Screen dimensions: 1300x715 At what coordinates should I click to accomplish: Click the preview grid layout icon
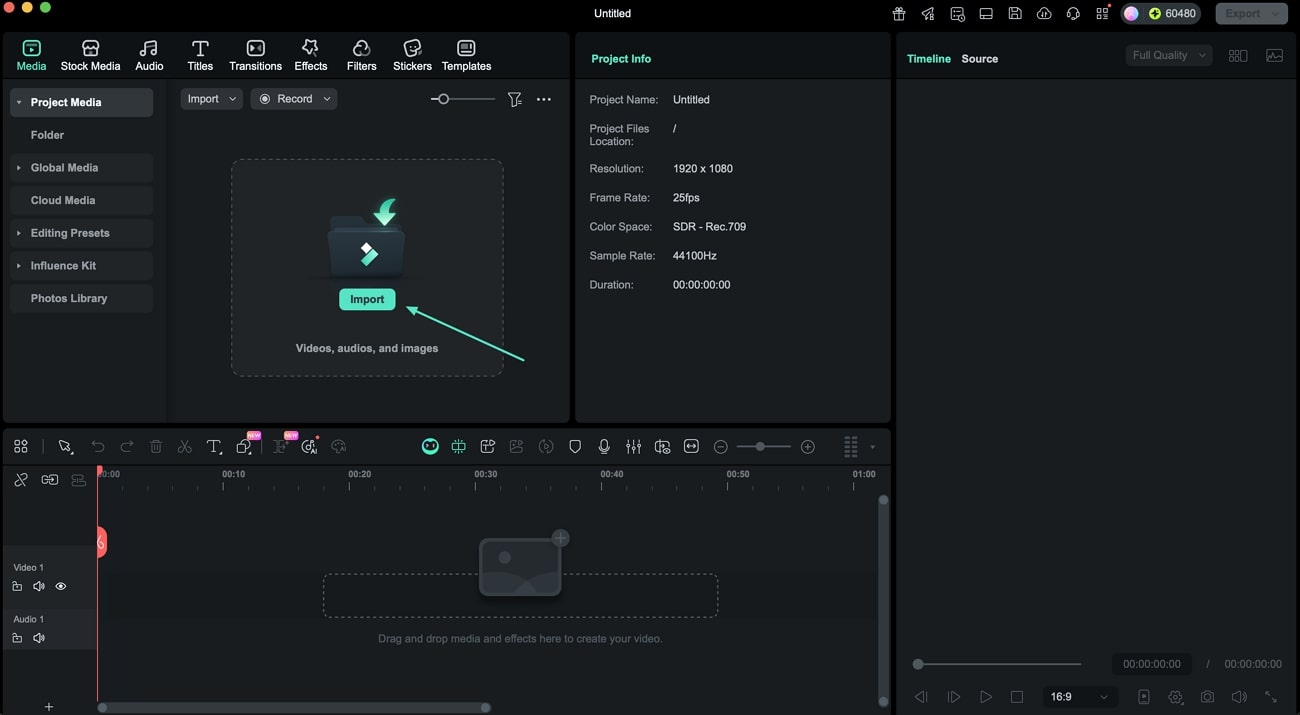[1238, 56]
